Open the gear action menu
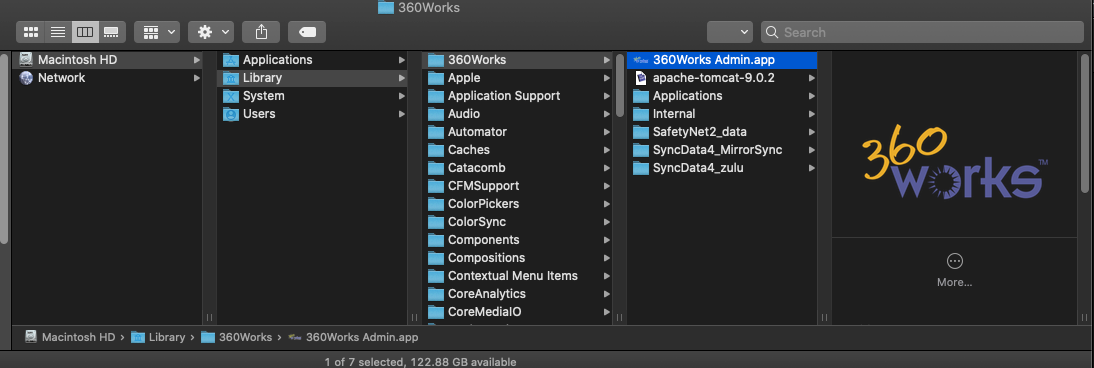Screen dimensions: 1094x368 point(211,32)
